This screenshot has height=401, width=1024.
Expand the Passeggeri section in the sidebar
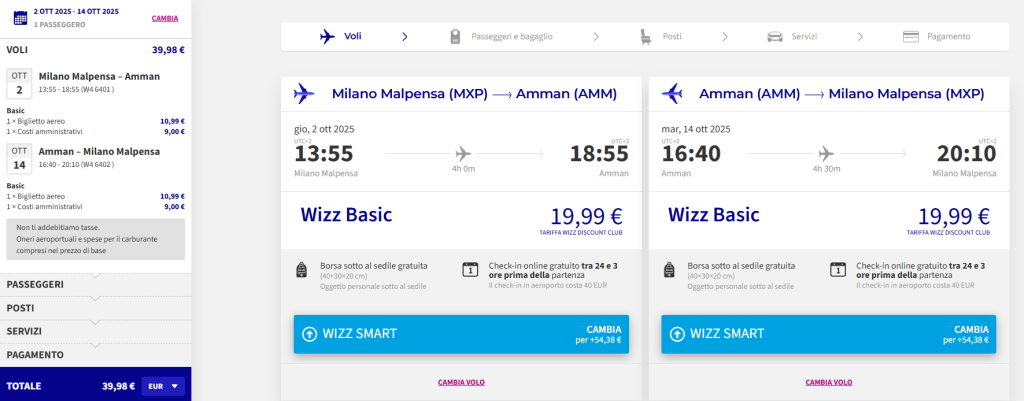click(95, 285)
